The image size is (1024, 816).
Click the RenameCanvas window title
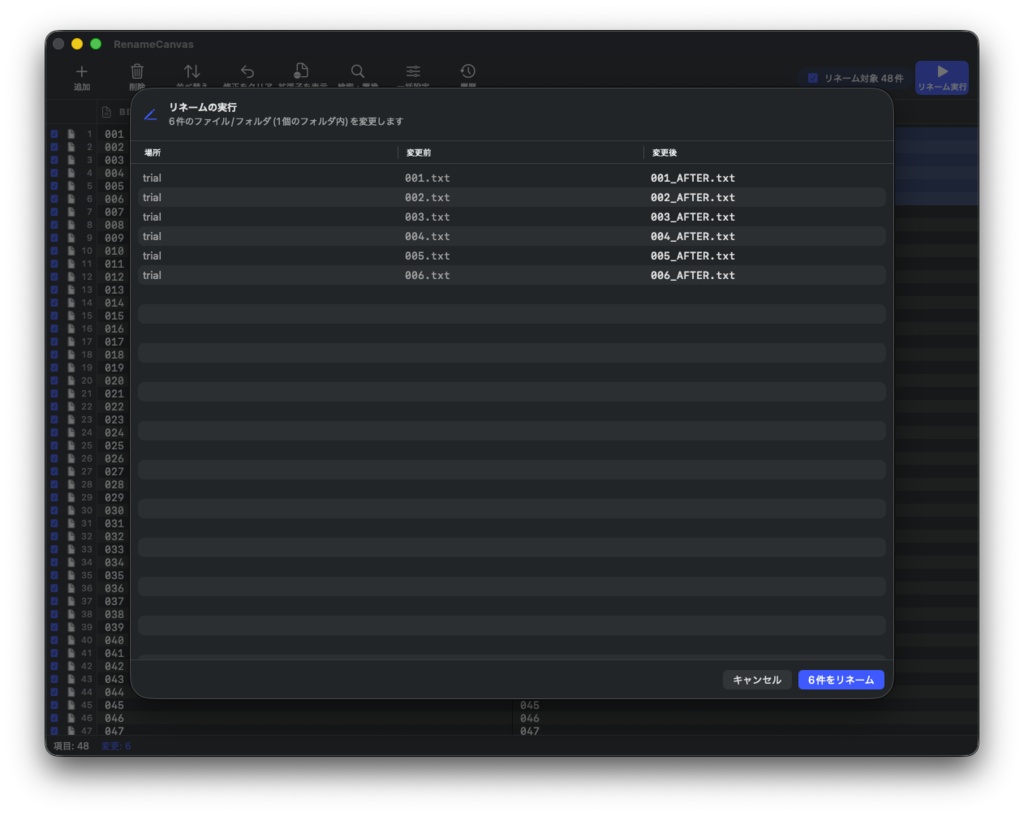click(153, 44)
